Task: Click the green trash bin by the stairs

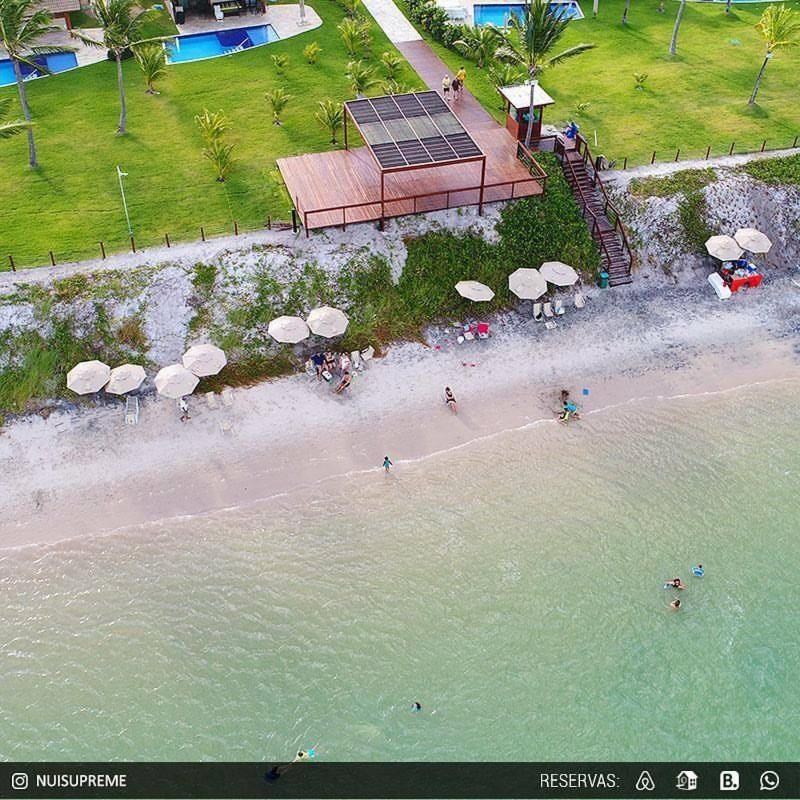Action: [x=603, y=279]
